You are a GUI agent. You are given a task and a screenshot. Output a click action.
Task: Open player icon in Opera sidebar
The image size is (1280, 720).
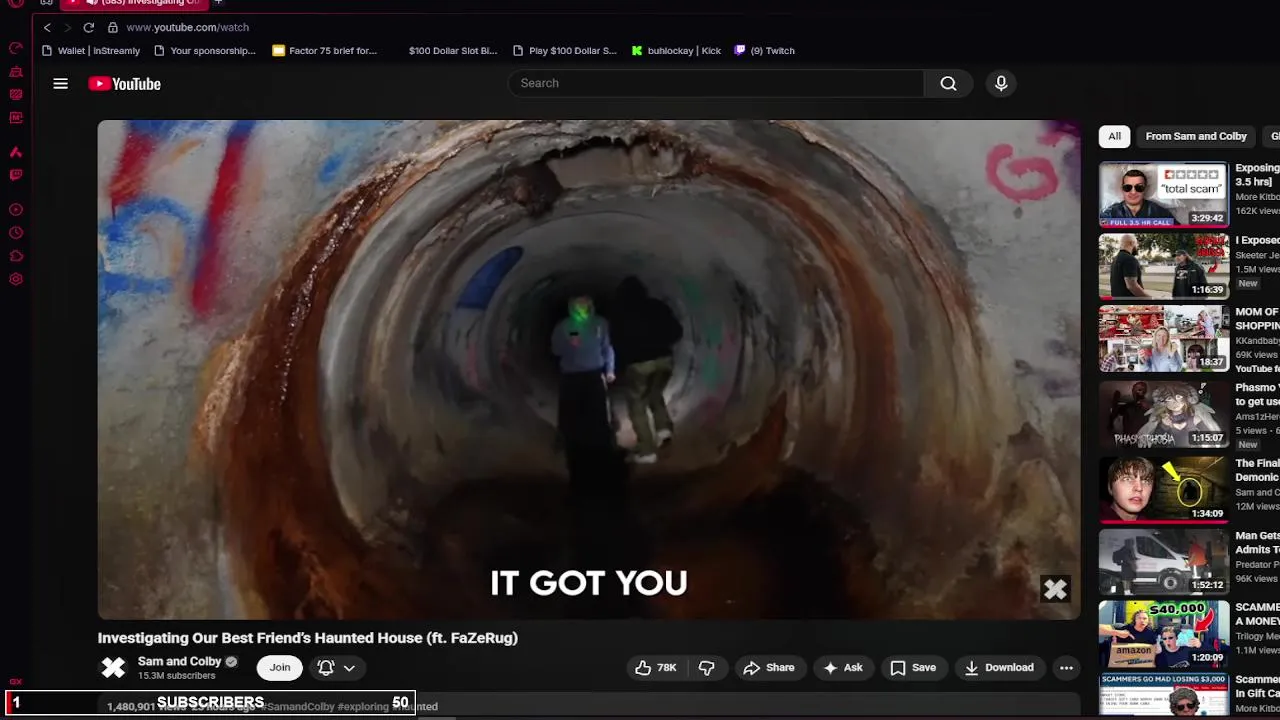pos(16,210)
